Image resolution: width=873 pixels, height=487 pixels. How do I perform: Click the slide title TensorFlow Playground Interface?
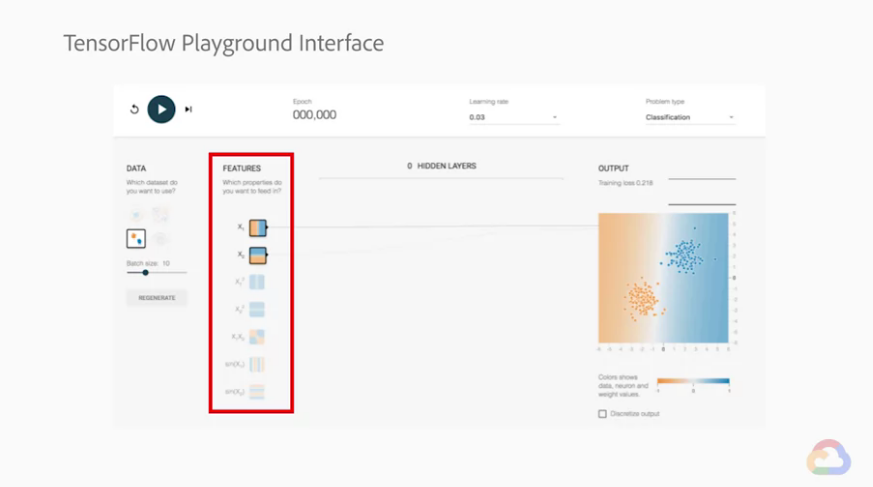point(223,43)
